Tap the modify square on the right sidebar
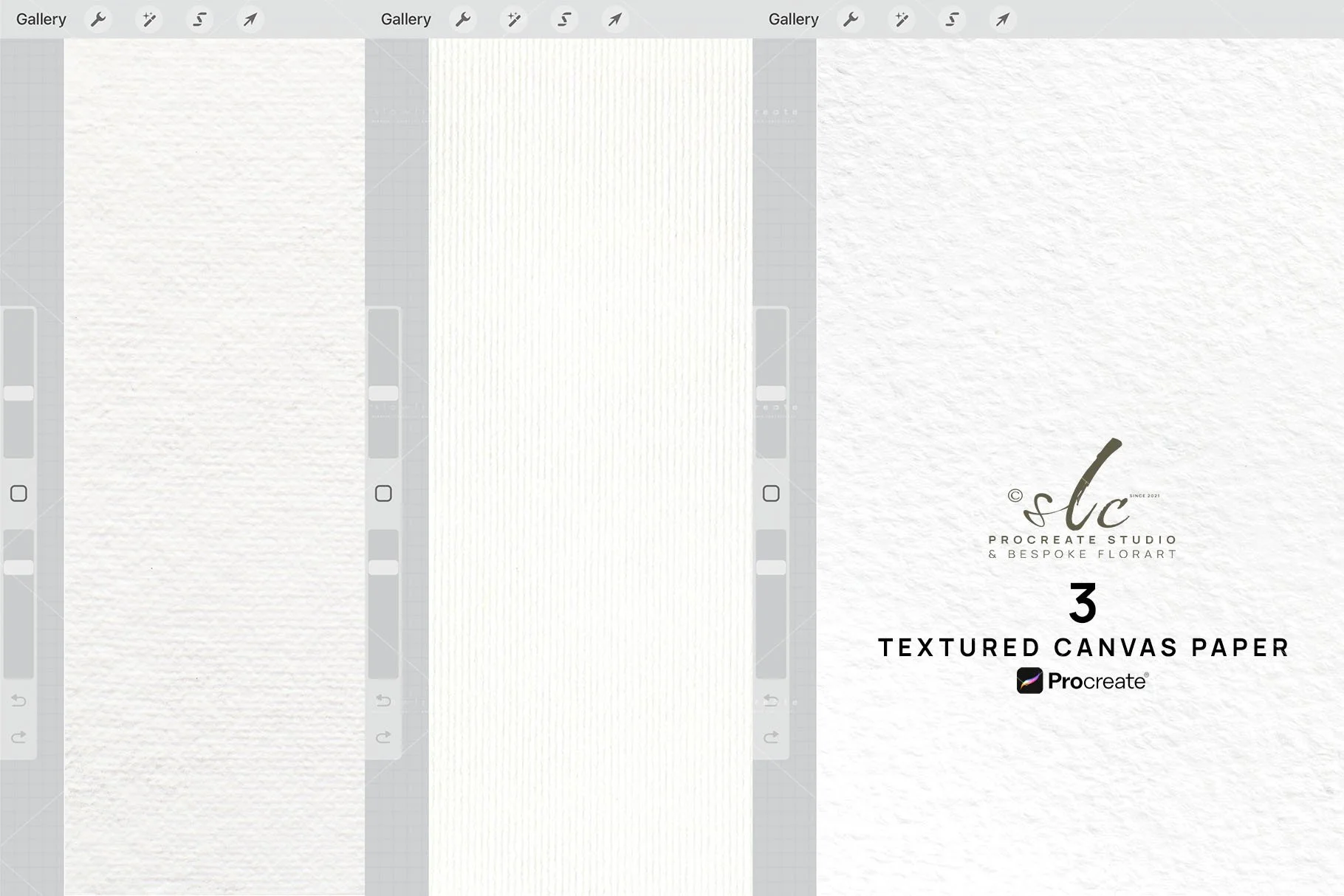Screen dimensions: 1344x896 click(770, 493)
